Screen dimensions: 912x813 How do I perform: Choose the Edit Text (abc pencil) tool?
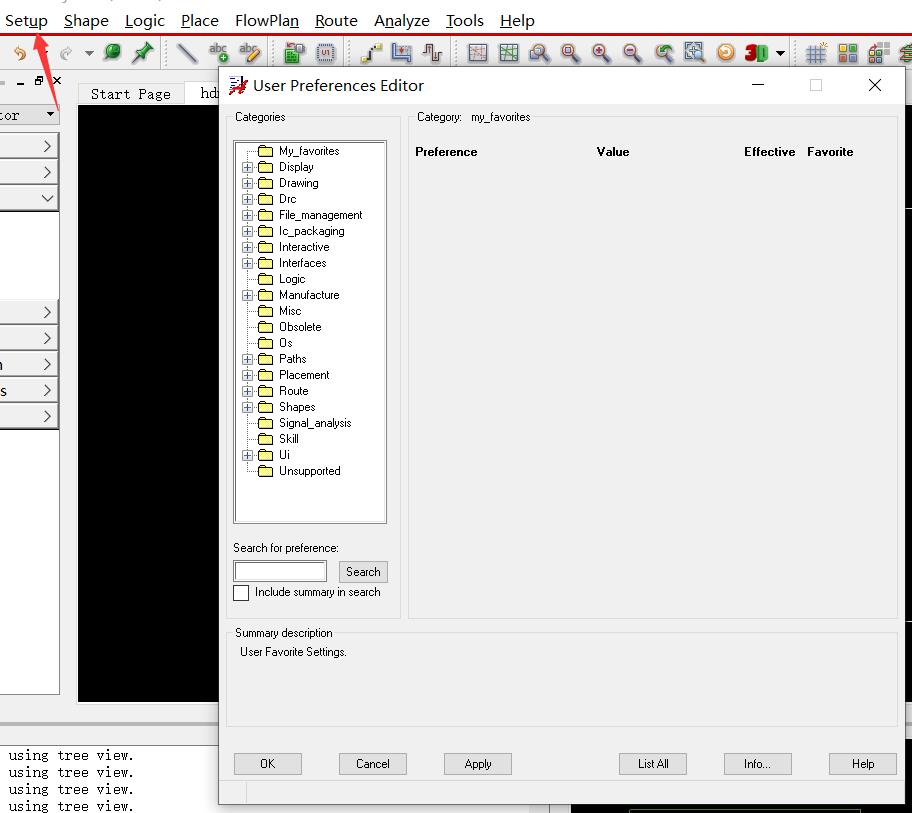pyautogui.click(x=250, y=52)
